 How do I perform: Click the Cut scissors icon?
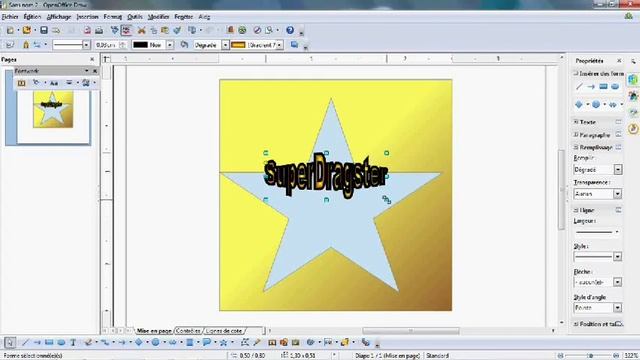click(x=142, y=30)
